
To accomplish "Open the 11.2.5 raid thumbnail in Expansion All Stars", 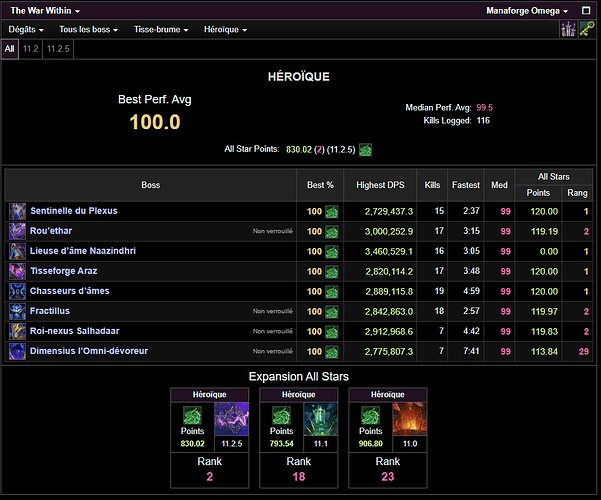I will point(230,420).
